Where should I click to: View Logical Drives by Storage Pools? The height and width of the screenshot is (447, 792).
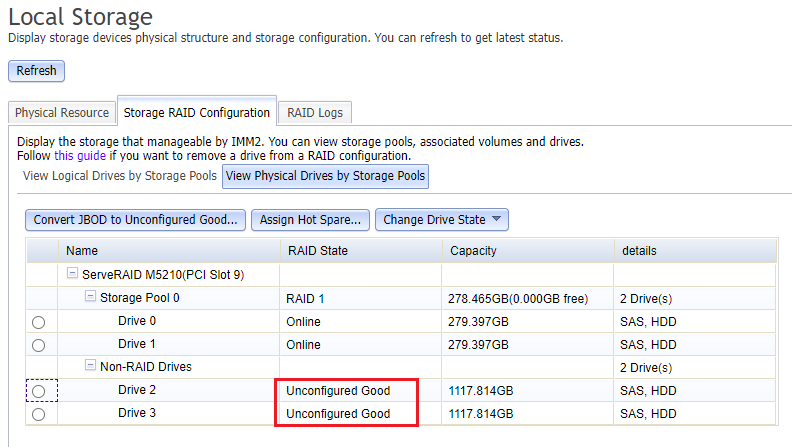tap(119, 177)
